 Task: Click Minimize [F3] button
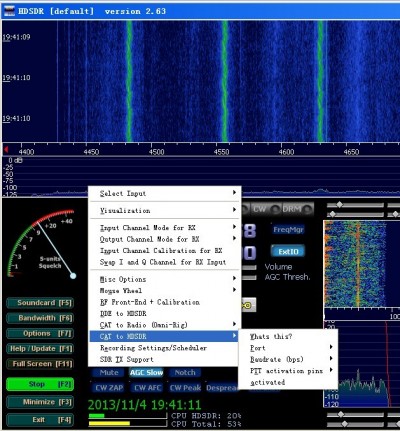(40, 402)
